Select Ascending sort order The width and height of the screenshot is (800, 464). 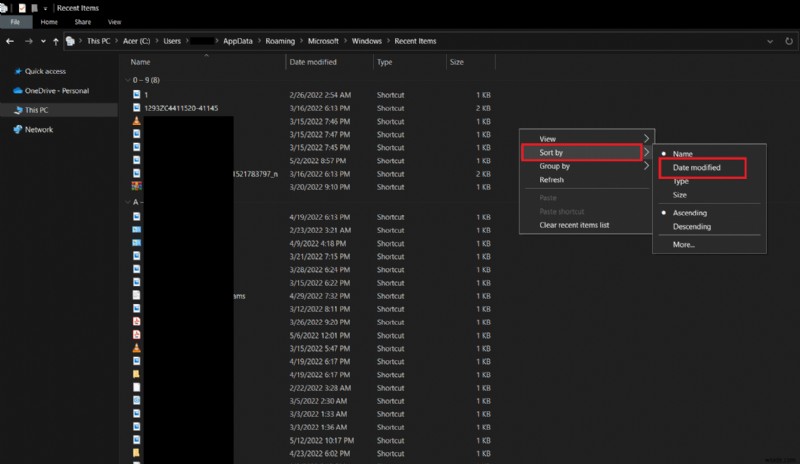(x=690, y=213)
